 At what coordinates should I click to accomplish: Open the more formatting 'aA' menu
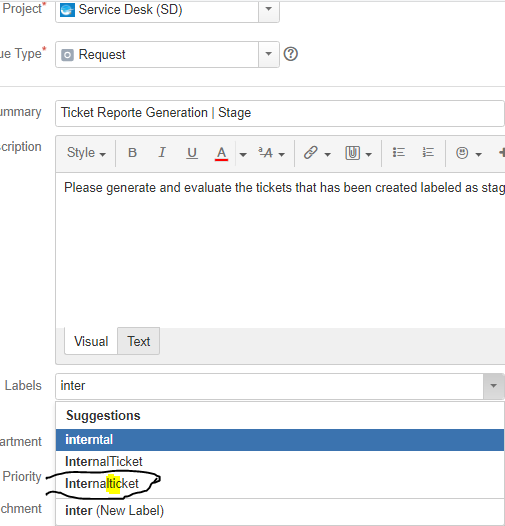(271, 153)
